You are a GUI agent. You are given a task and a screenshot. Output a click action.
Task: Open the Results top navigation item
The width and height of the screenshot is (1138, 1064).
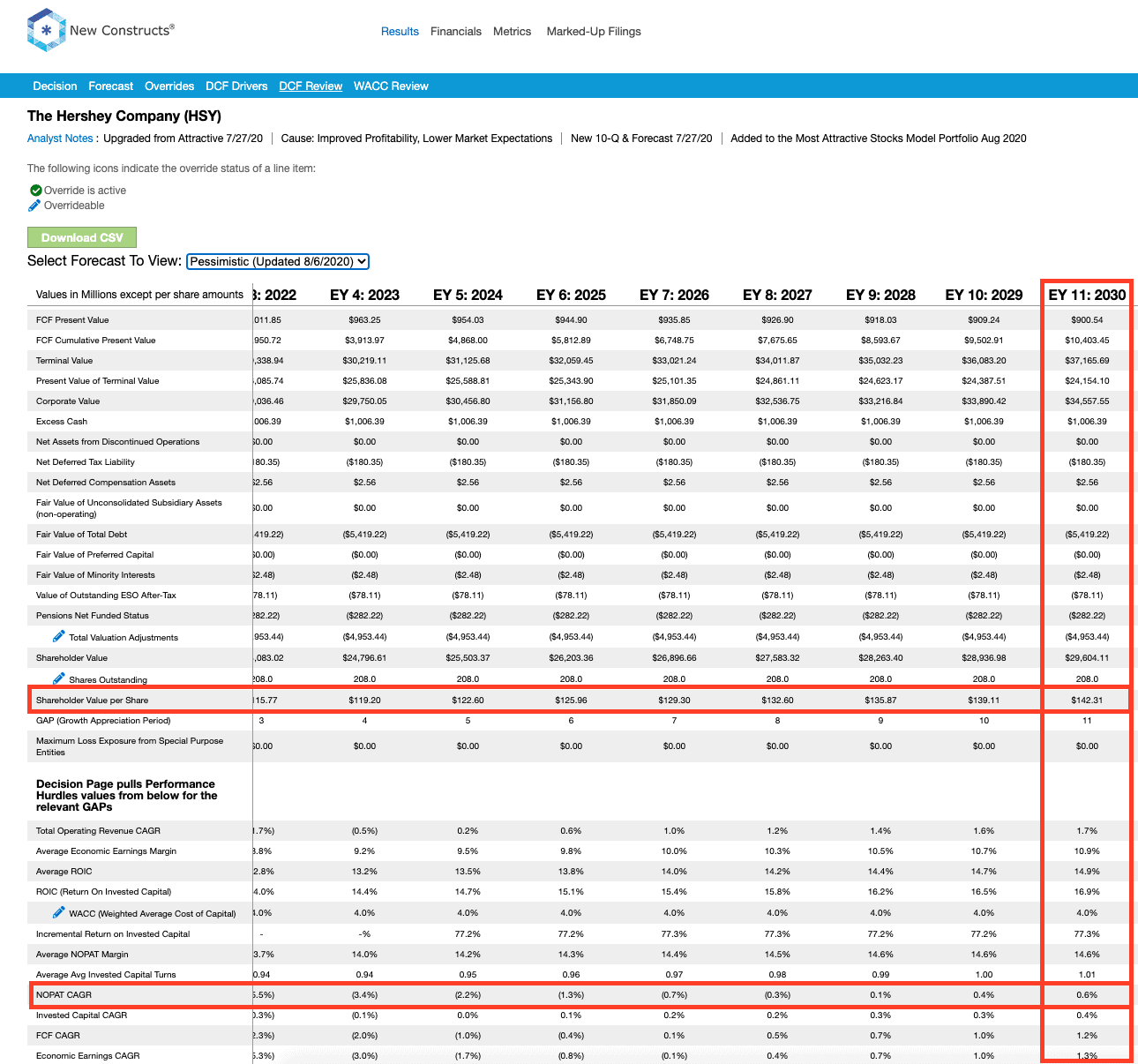point(400,31)
